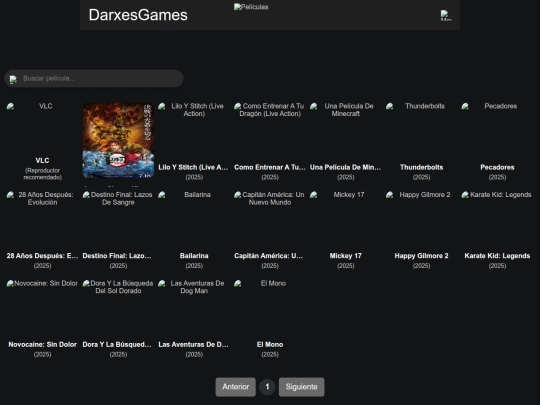Open the Pecadores movie poster
The image size is (540, 405).
(x=497, y=132)
